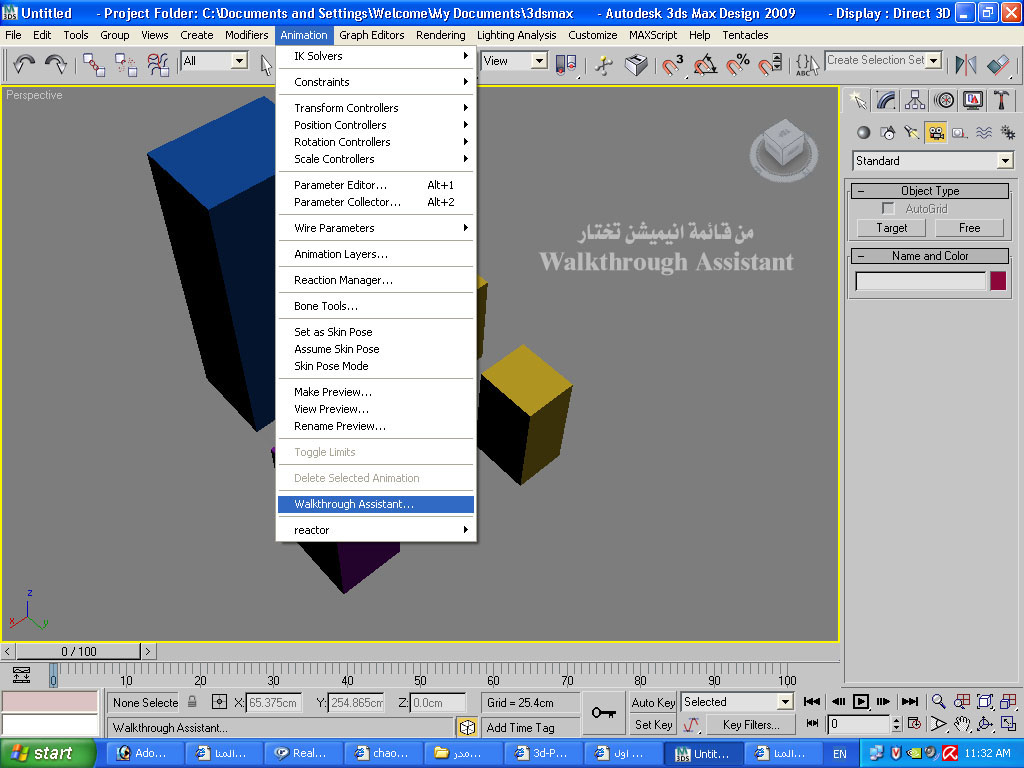Open Key Filters dialog button
The width and height of the screenshot is (1024, 768).
(751, 725)
